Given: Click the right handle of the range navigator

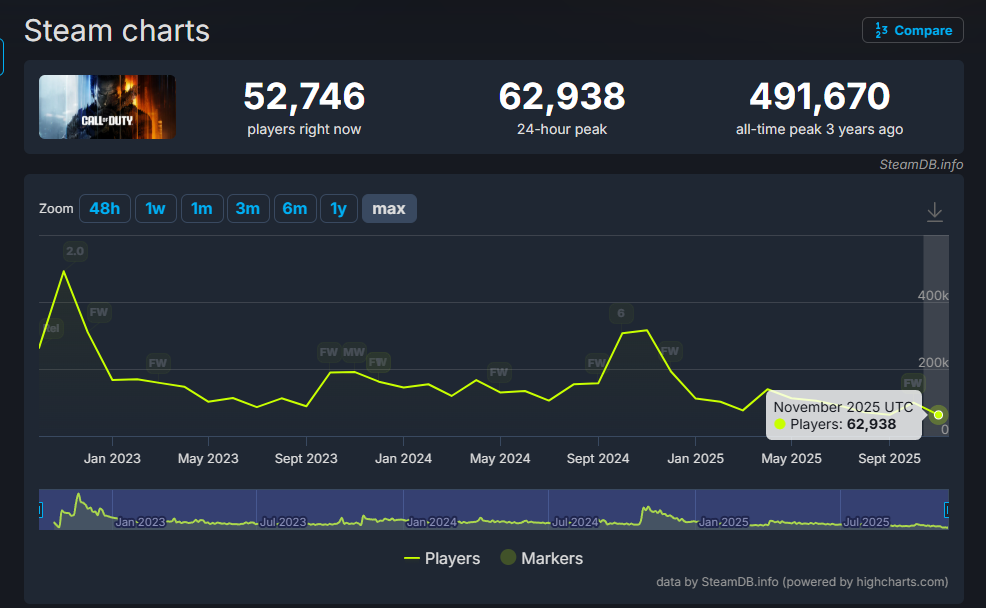Looking at the screenshot, I should pos(947,510).
